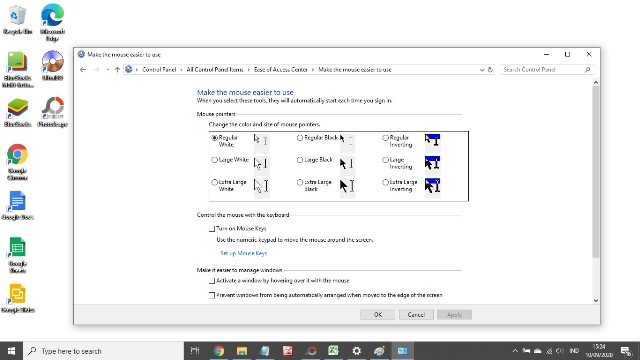Open Microsoft Edge desktop shortcut
The height and width of the screenshot is (360, 640).
(52, 22)
